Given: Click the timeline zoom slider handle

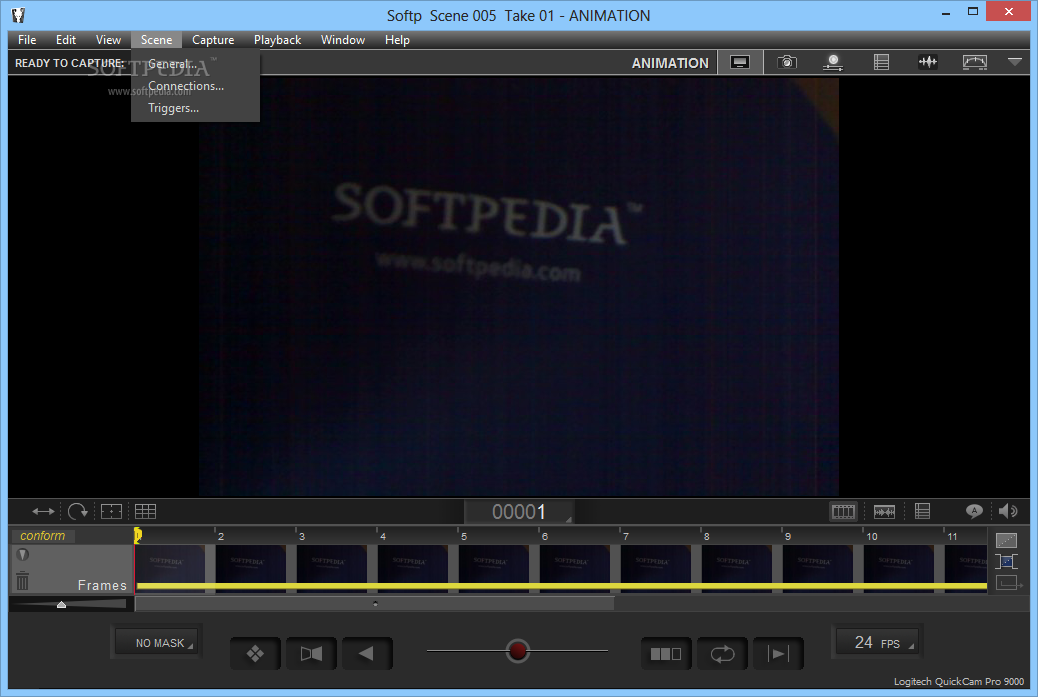Looking at the screenshot, I should pyautogui.click(x=62, y=604).
